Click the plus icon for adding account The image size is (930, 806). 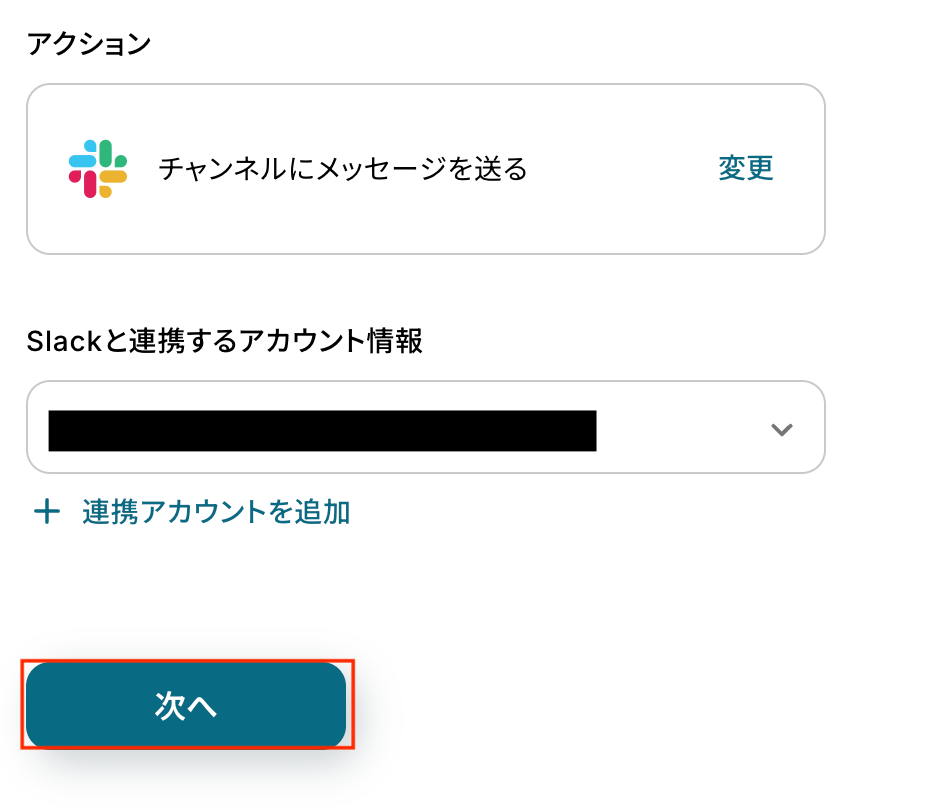[46, 513]
